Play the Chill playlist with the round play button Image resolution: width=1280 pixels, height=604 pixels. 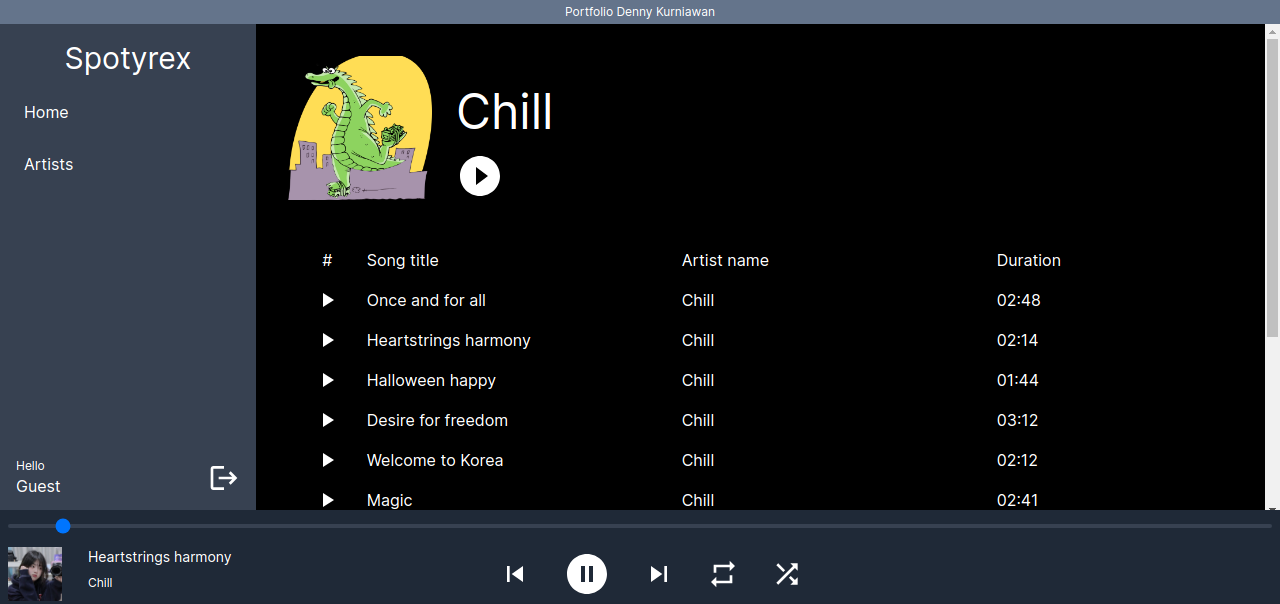pos(480,176)
